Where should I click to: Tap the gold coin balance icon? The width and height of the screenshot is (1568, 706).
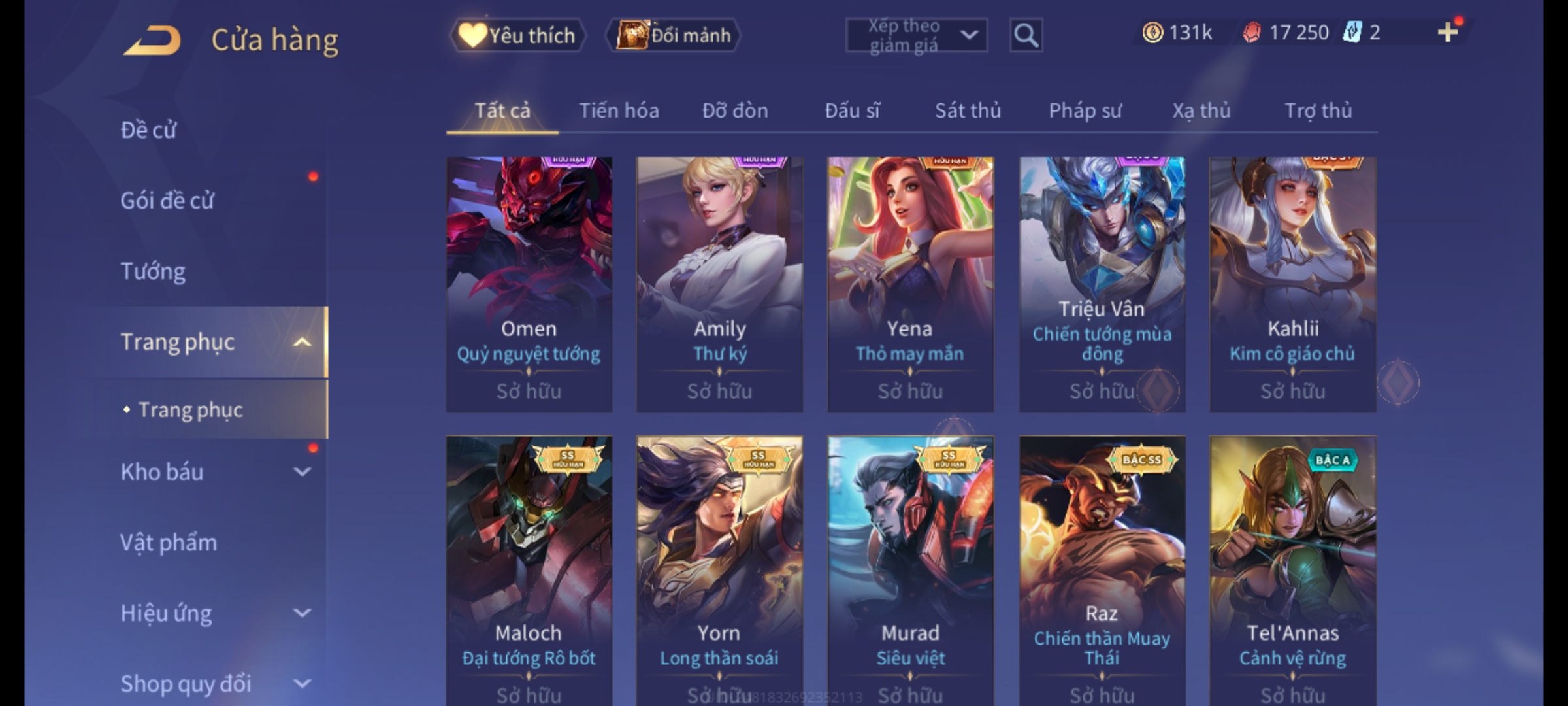tap(1152, 32)
